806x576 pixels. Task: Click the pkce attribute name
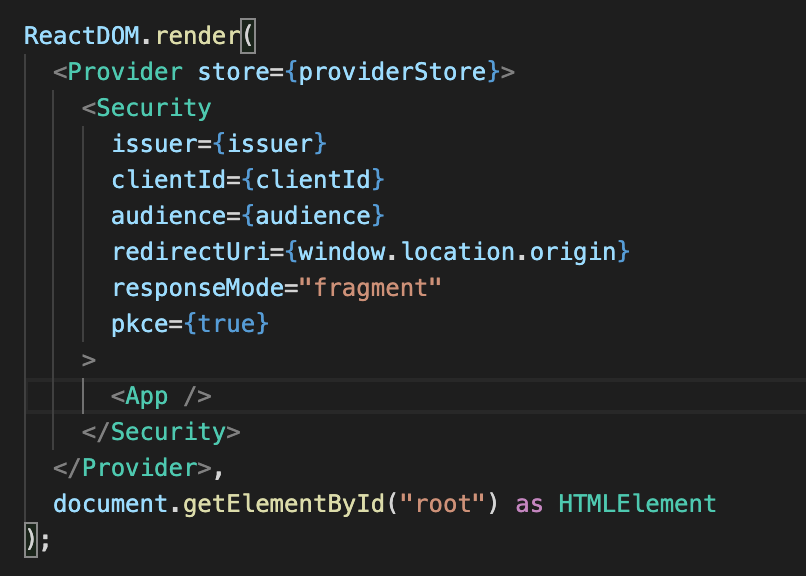(x=140, y=324)
